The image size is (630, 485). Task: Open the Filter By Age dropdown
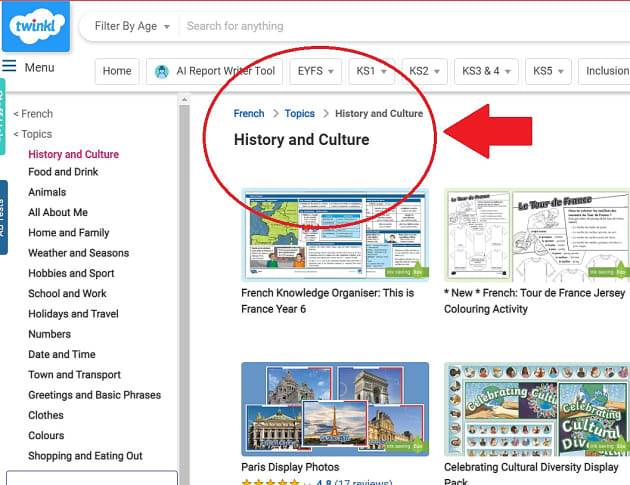pyautogui.click(x=132, y=26)
